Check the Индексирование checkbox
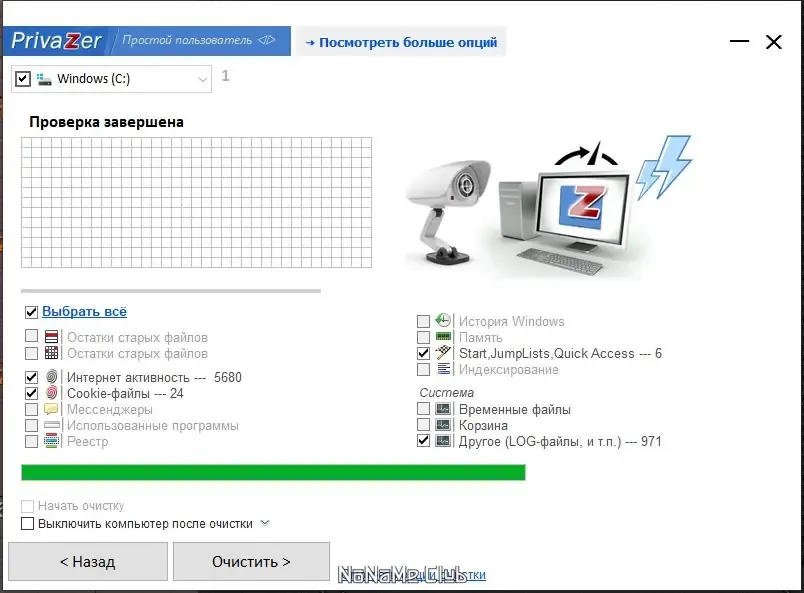804x593 pixels. click(x=423, y=369)
